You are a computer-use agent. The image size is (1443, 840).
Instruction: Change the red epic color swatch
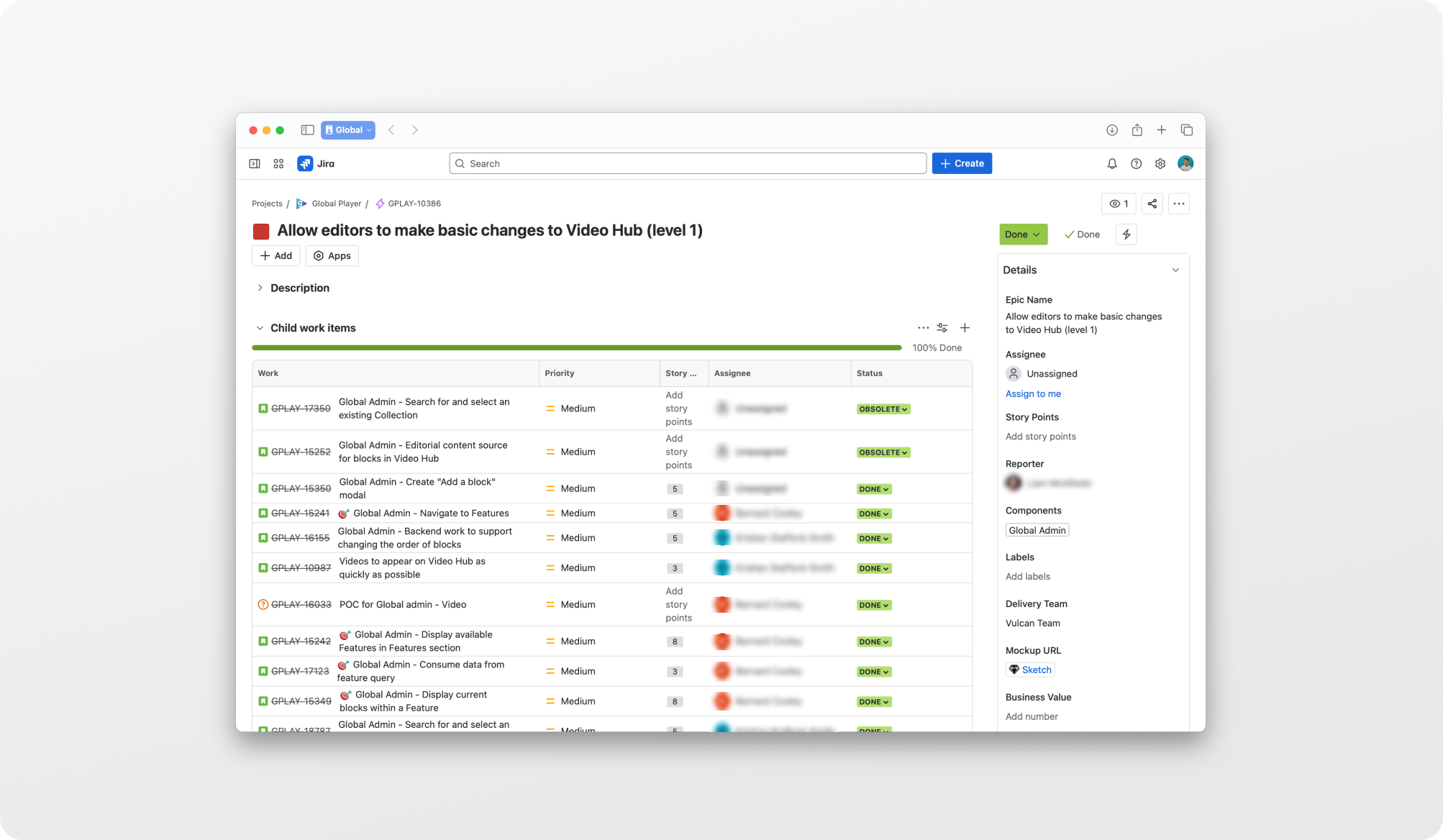tap(261, 231)
